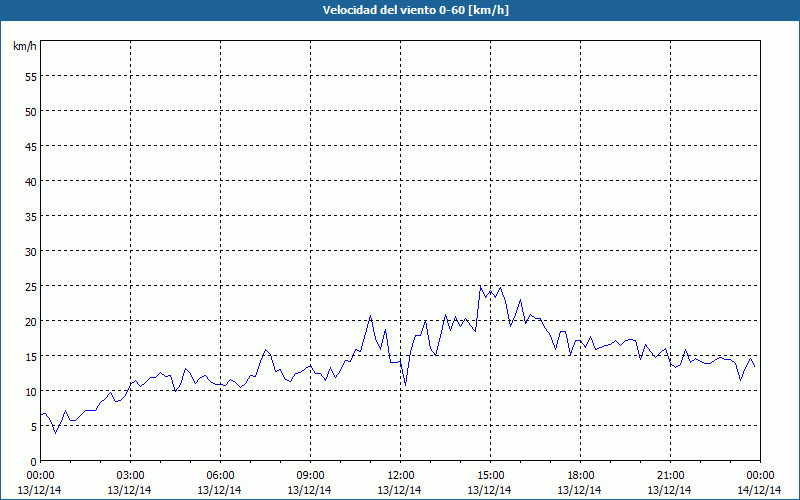
Task: Click the y-axis label '55'
Action: 31,77
